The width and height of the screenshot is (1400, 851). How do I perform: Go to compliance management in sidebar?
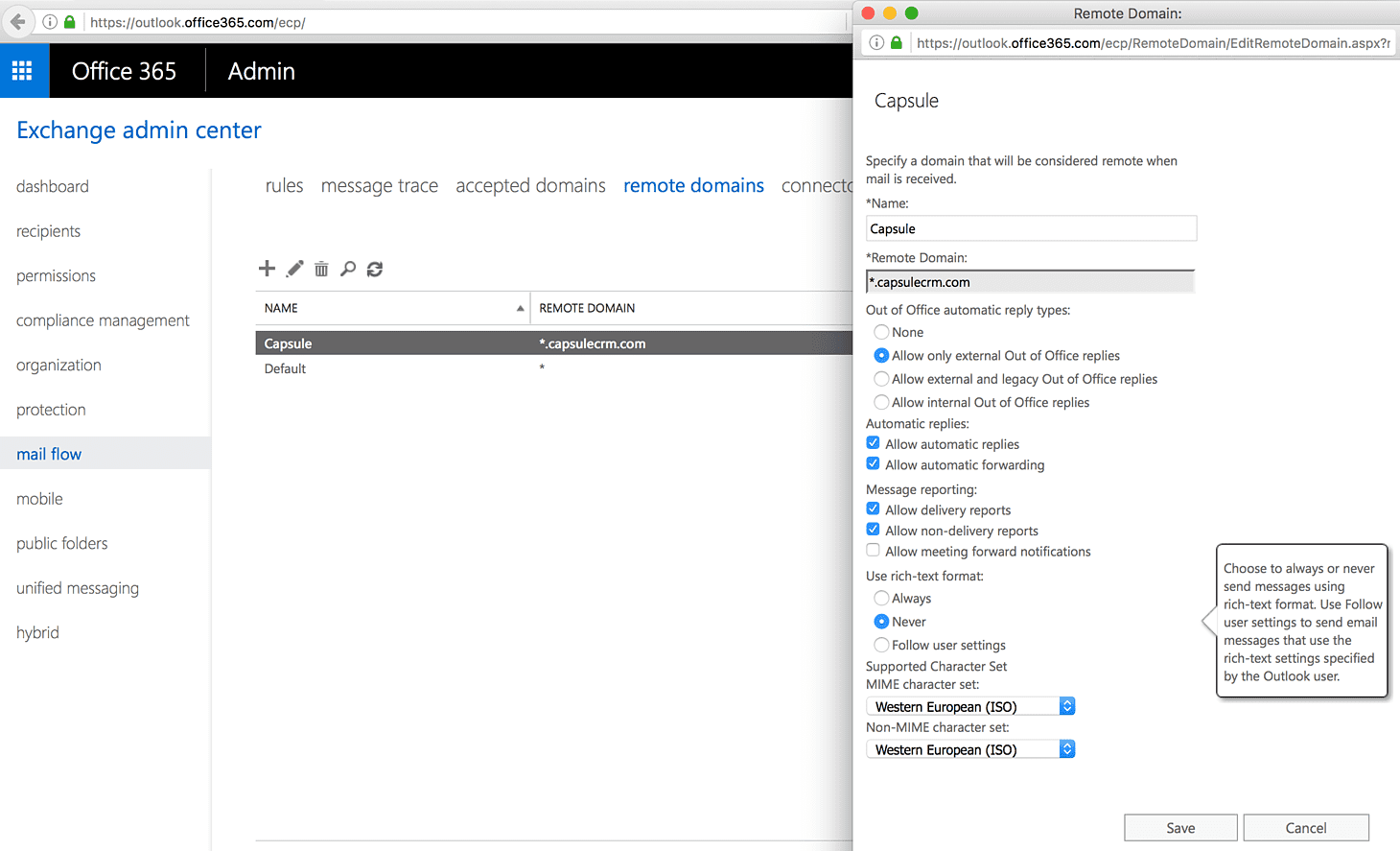pos(105,320)
